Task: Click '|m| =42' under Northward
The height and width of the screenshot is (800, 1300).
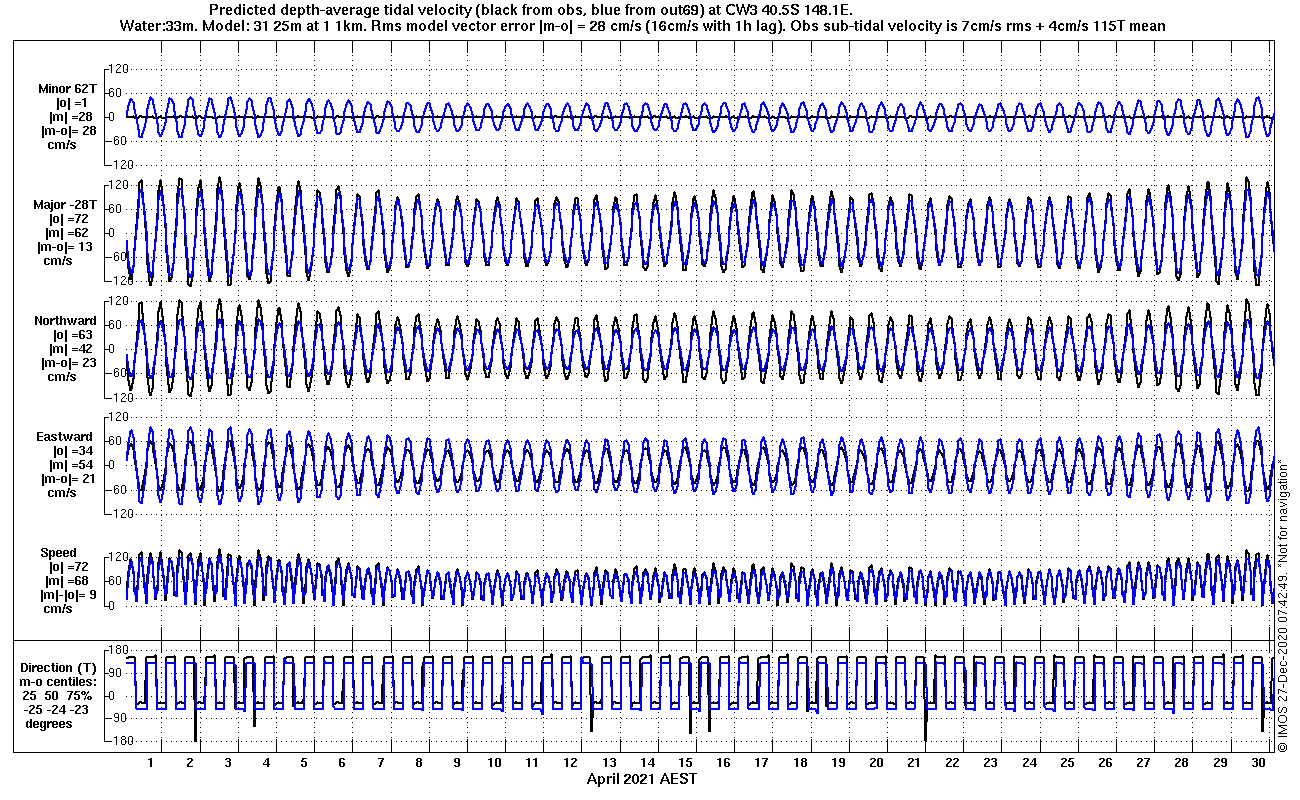Action: tap(70, 349)
